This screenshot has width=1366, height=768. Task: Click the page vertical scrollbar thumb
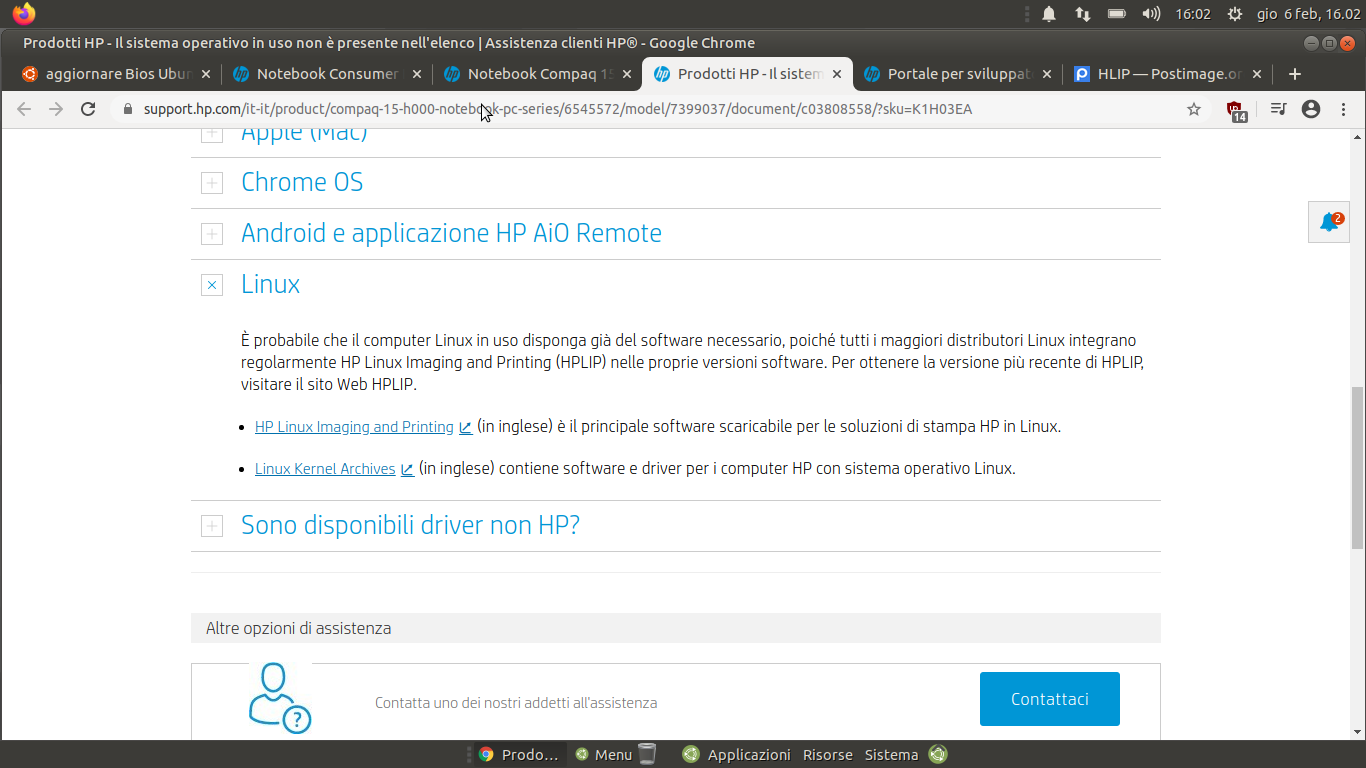[x=1357, y=467]
